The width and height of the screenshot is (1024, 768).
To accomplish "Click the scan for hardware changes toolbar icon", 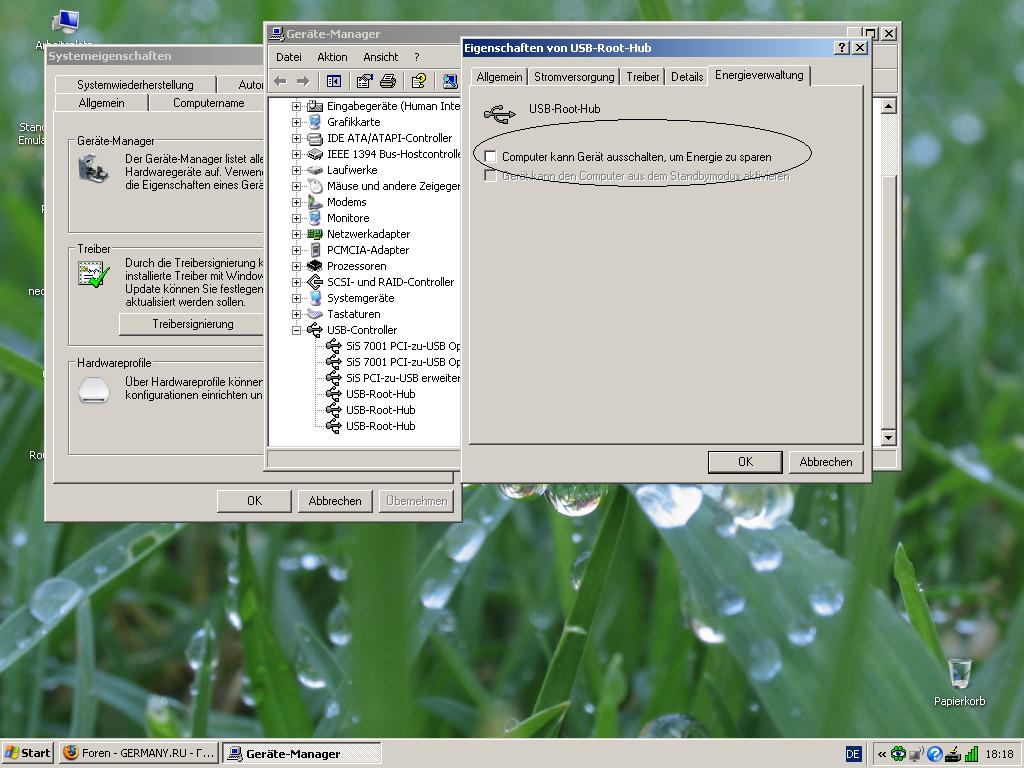I will (x=450, y=81).
